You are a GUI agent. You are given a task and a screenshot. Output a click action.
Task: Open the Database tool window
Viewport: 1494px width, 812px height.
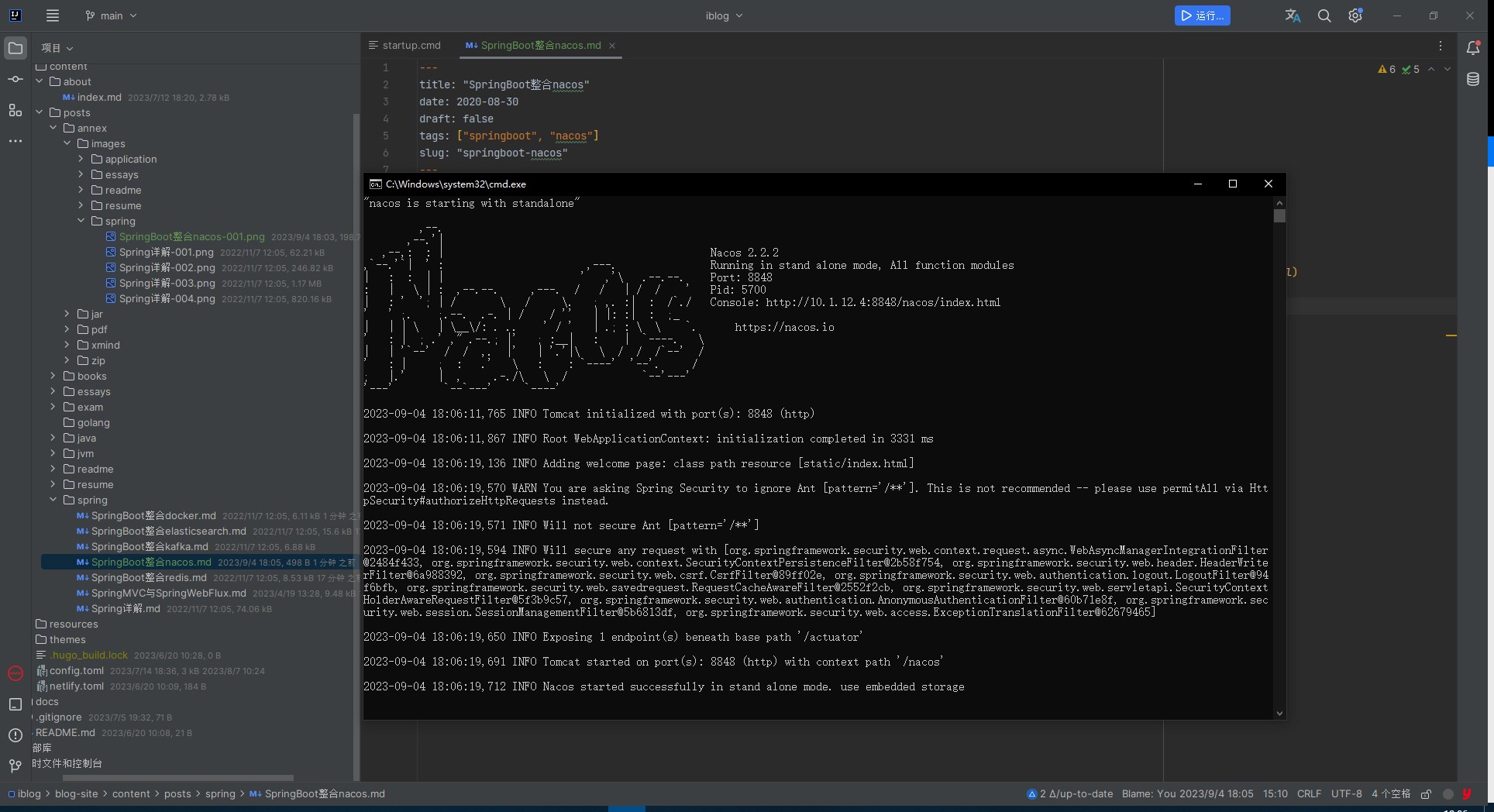tap(1473, 79)
